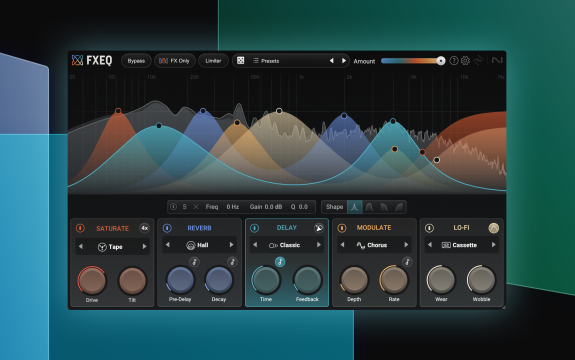Viewport: 575px width, 360px height.
Task: Click the Freq value field showing 0 Hz
Action: [x=232, y=207]
